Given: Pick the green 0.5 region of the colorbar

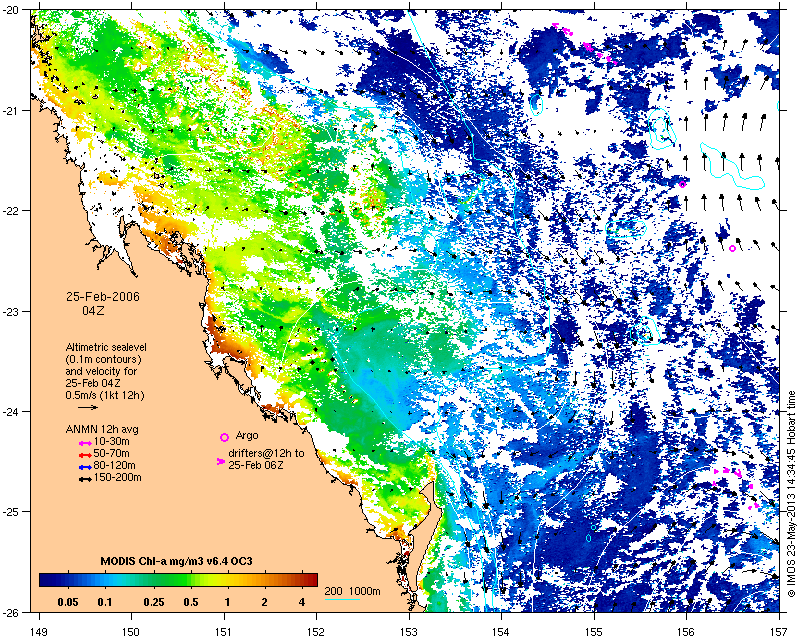Looking at the screenshot, I should pyautogui.click(x=191, y=580).
